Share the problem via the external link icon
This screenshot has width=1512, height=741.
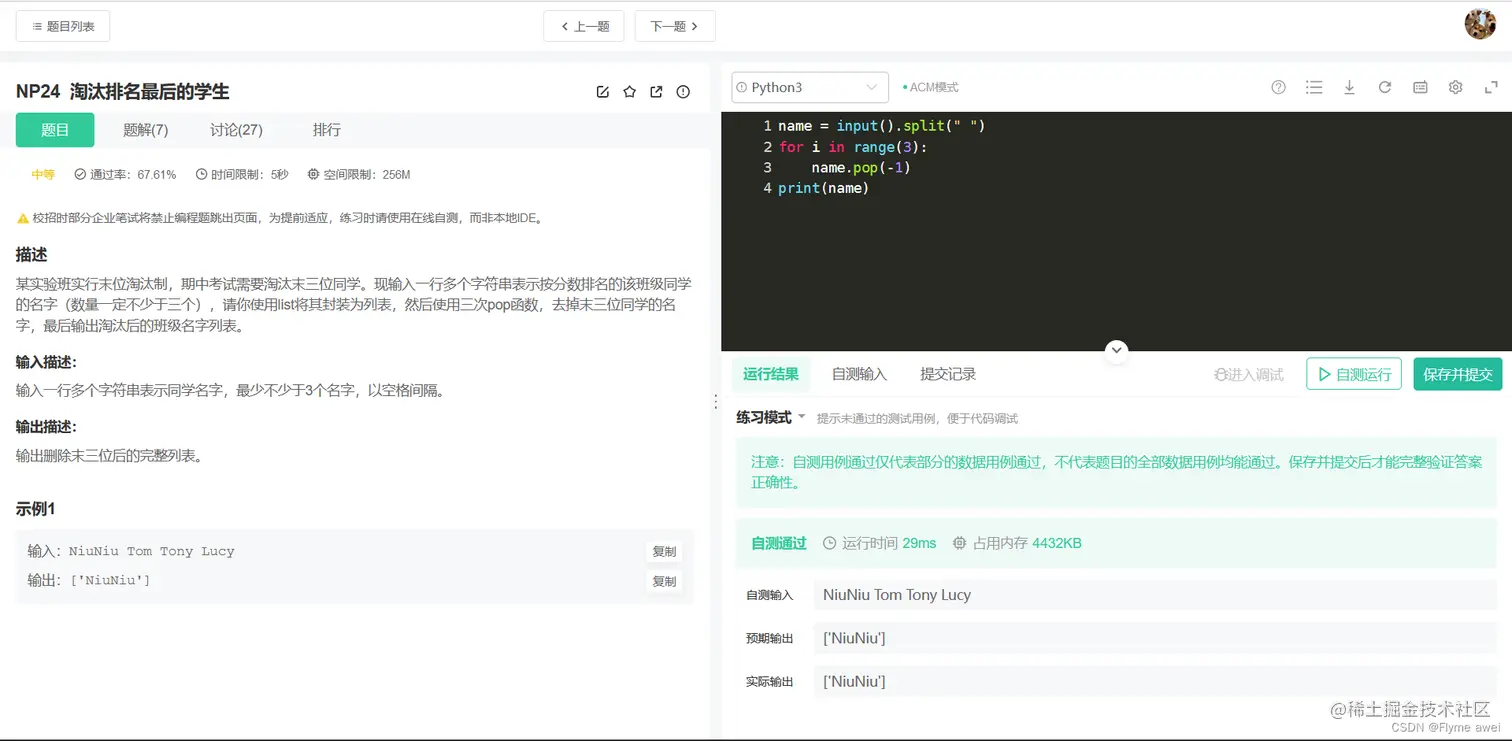coord(656,91)
